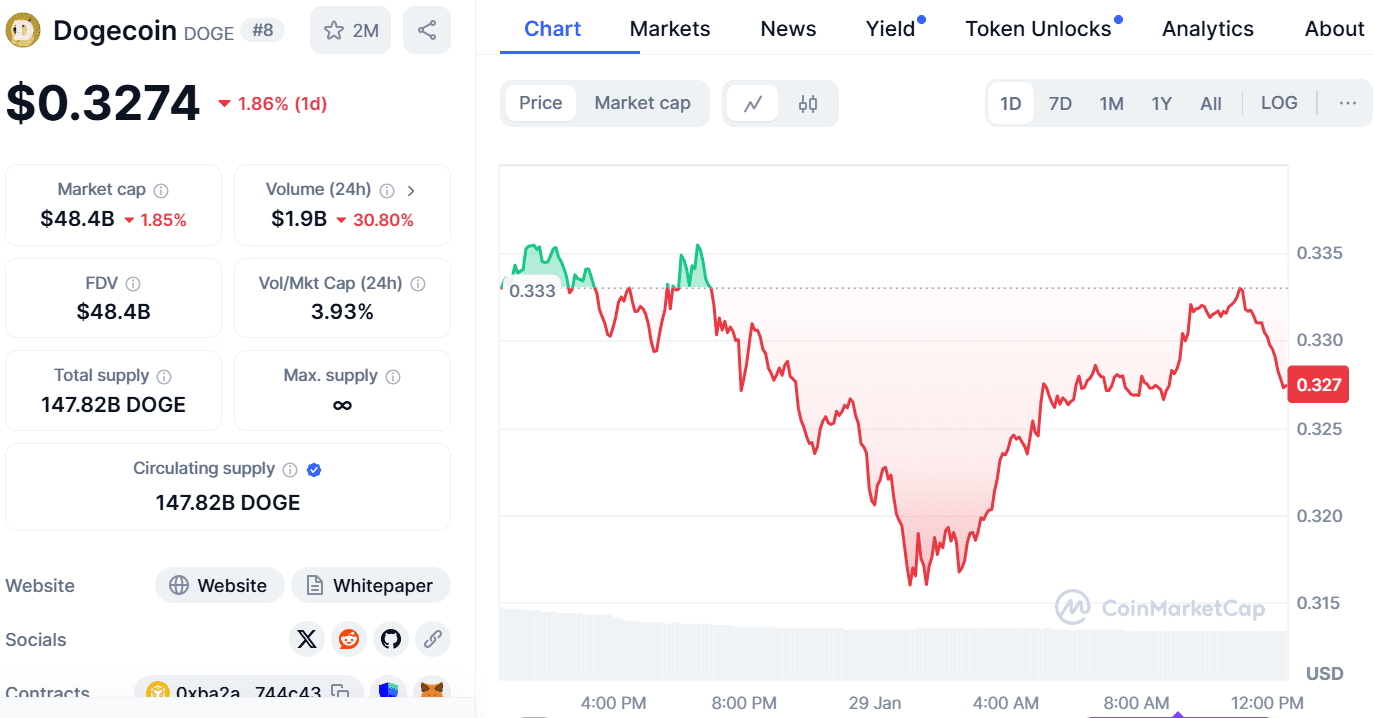Open more chart timeframe options via ellipsis
1374x718 pixels.
pyautogui.click(x=1348, y=102)
